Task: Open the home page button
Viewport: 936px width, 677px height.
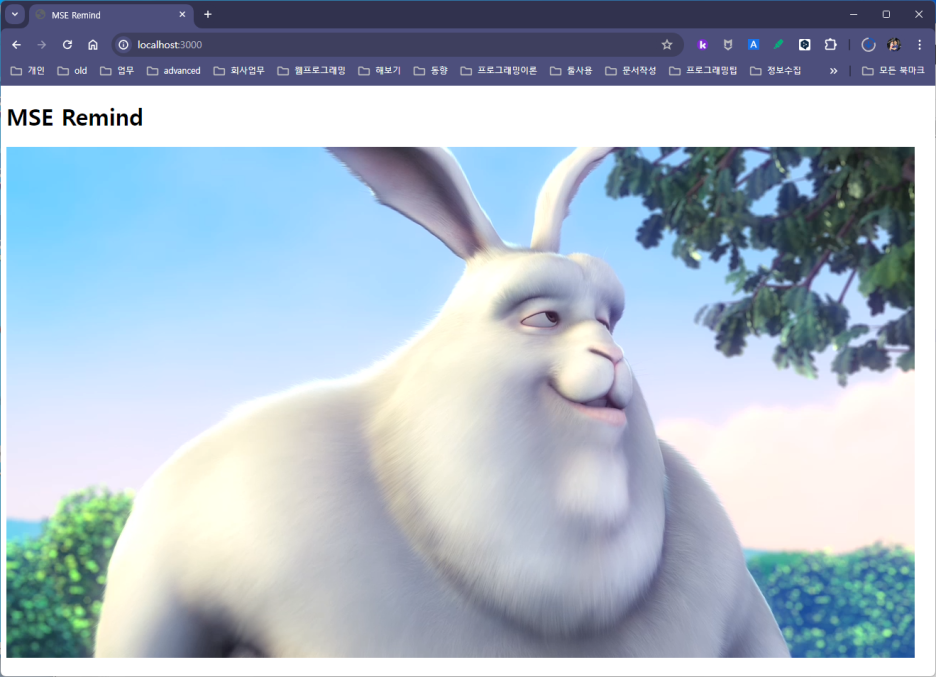Action: point(93,45)
